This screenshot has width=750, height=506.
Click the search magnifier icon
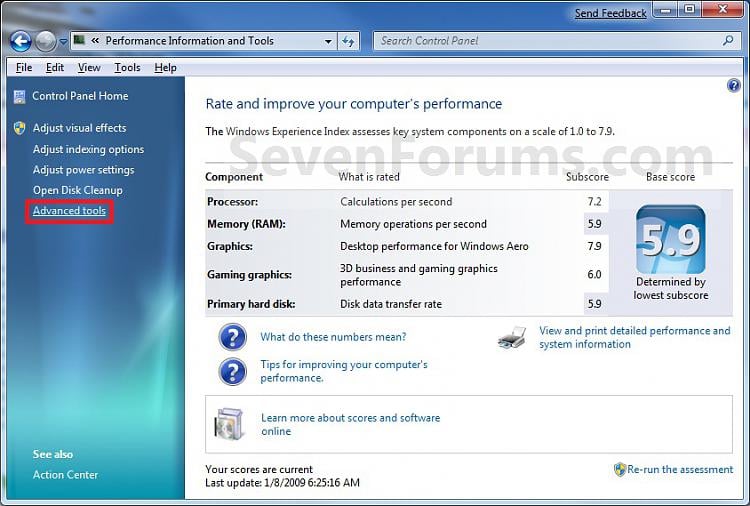[x=728, y=41]
